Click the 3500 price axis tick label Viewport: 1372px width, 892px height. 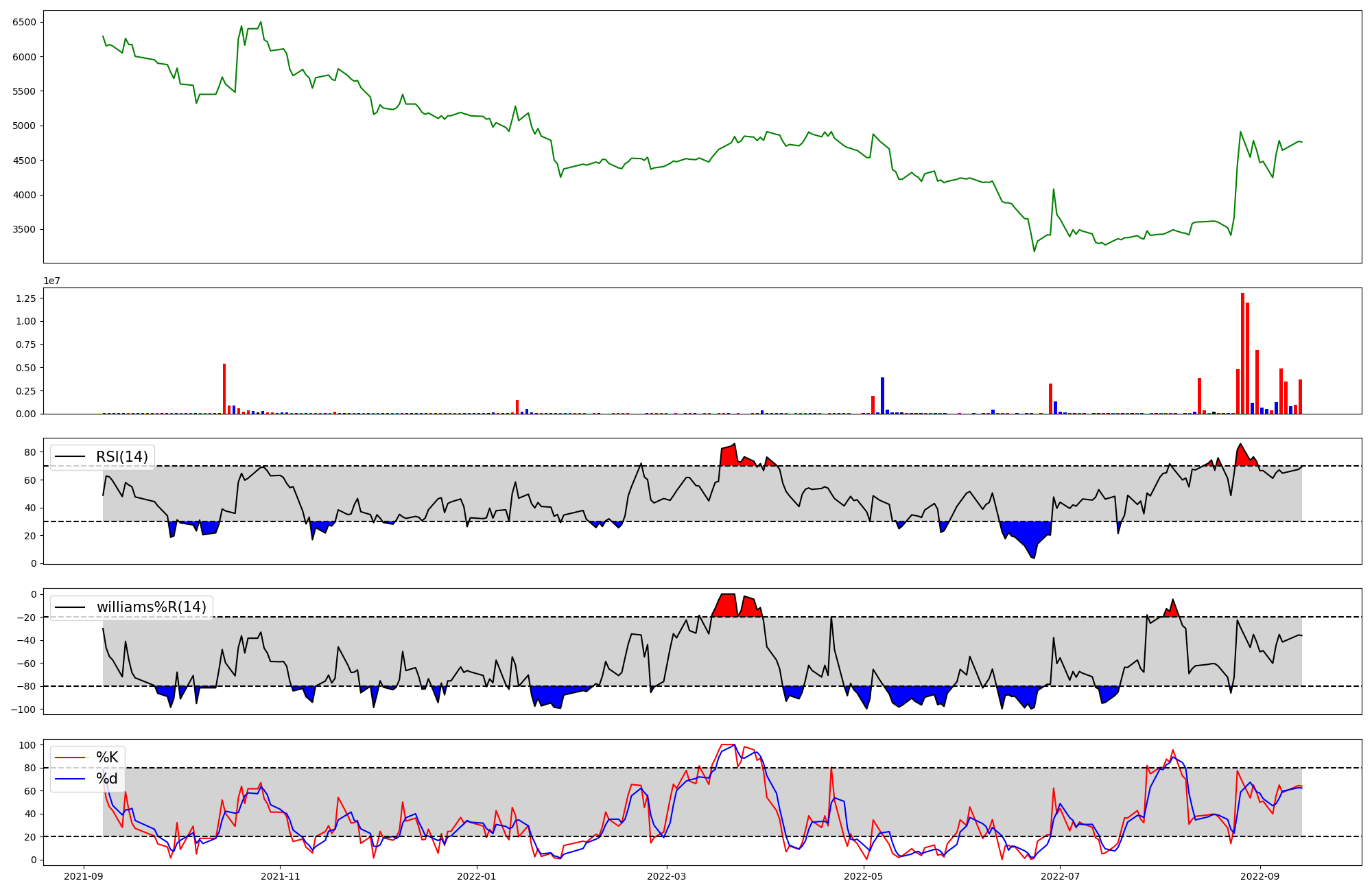pos(24,230)
